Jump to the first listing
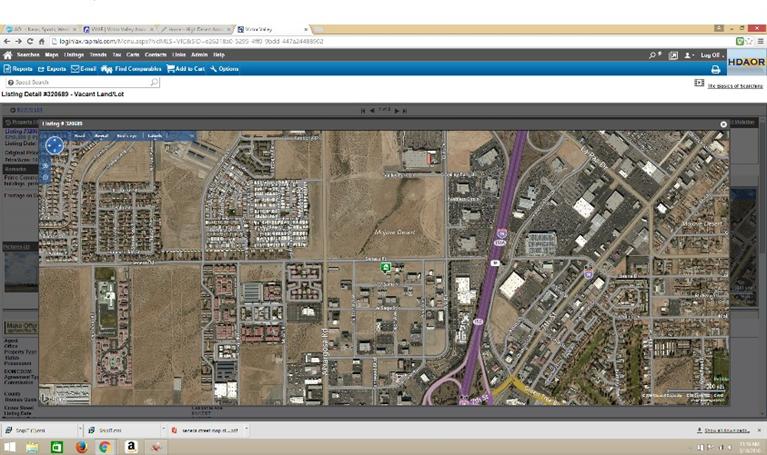767x455 pixels. coord(363,111)
